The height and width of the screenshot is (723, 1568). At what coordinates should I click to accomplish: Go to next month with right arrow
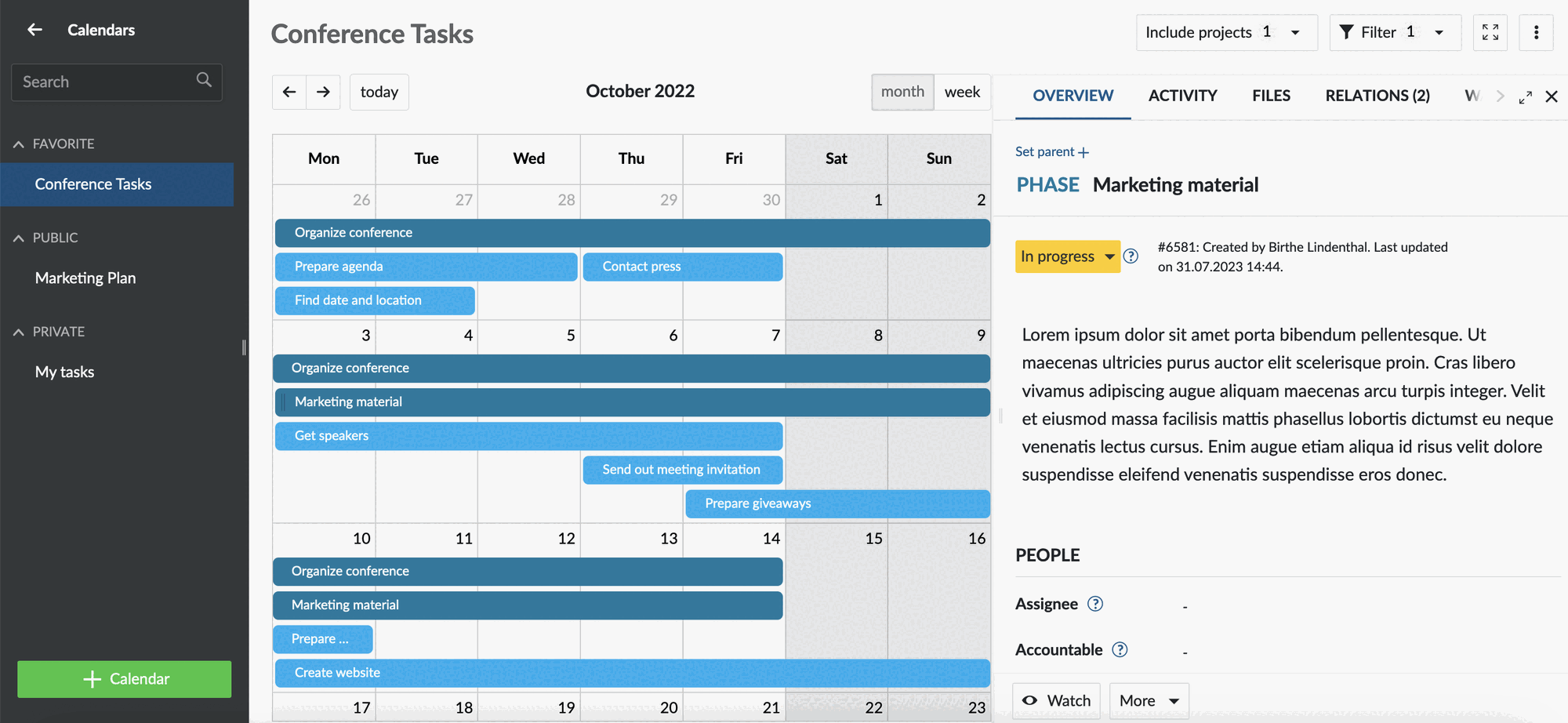[x=323, y=92]
